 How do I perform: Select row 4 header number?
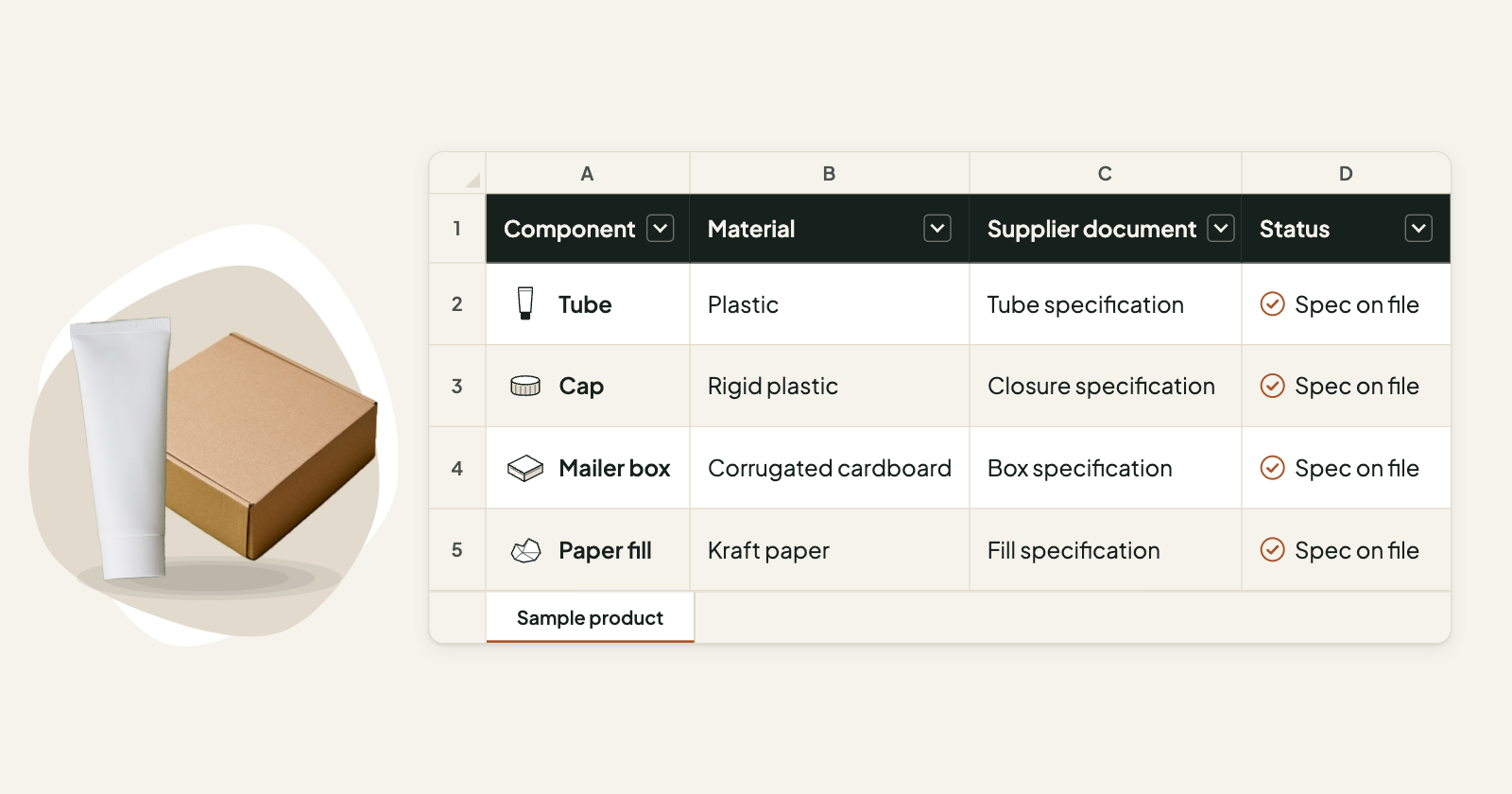(x=457, y=468)
